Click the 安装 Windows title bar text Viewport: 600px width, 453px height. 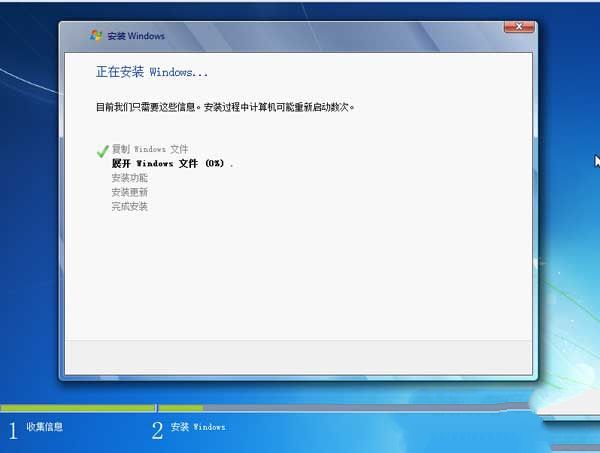click(136, 36)
